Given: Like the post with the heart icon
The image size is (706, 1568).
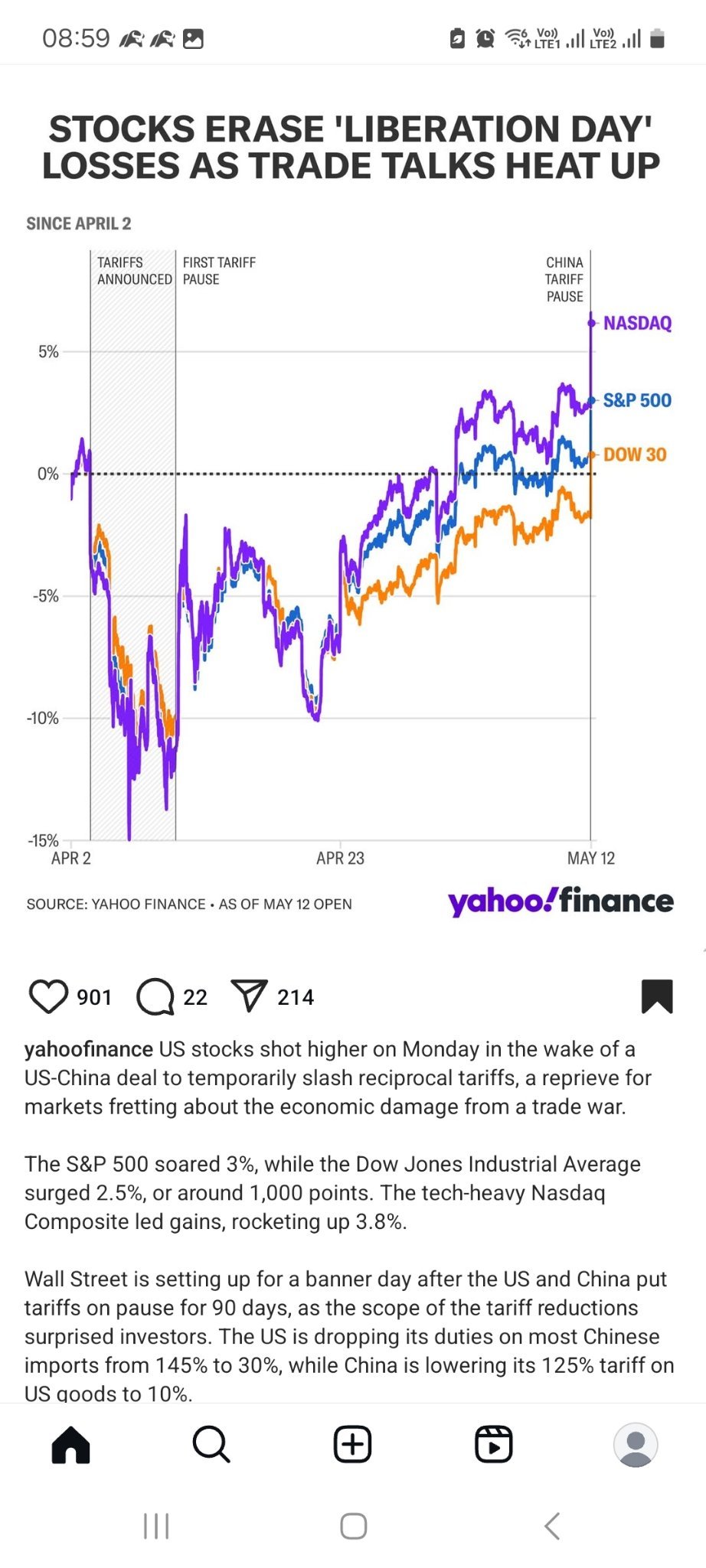Looking at the screenshot, I should click(x=48, y=996).
